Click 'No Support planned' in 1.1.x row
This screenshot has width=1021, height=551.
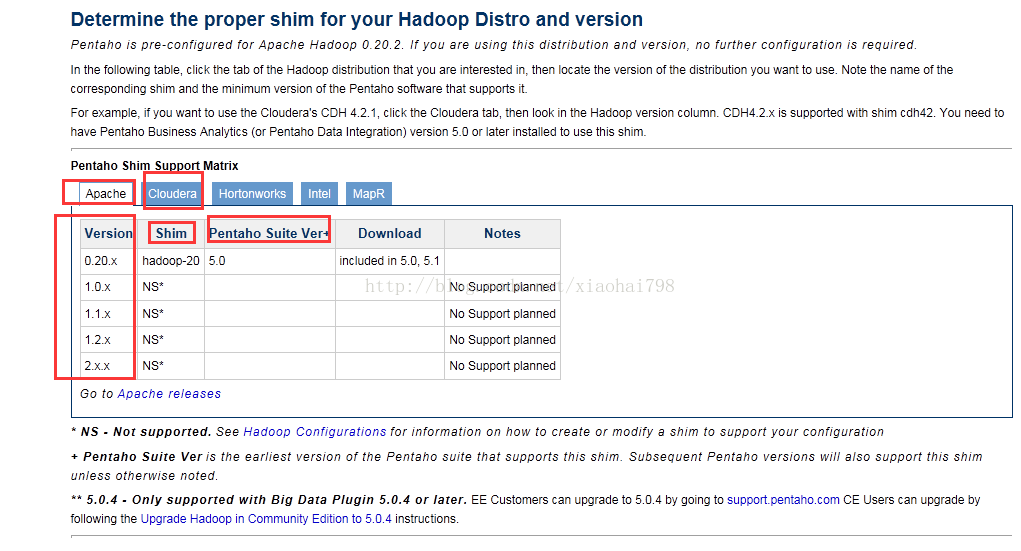(502, 314)
